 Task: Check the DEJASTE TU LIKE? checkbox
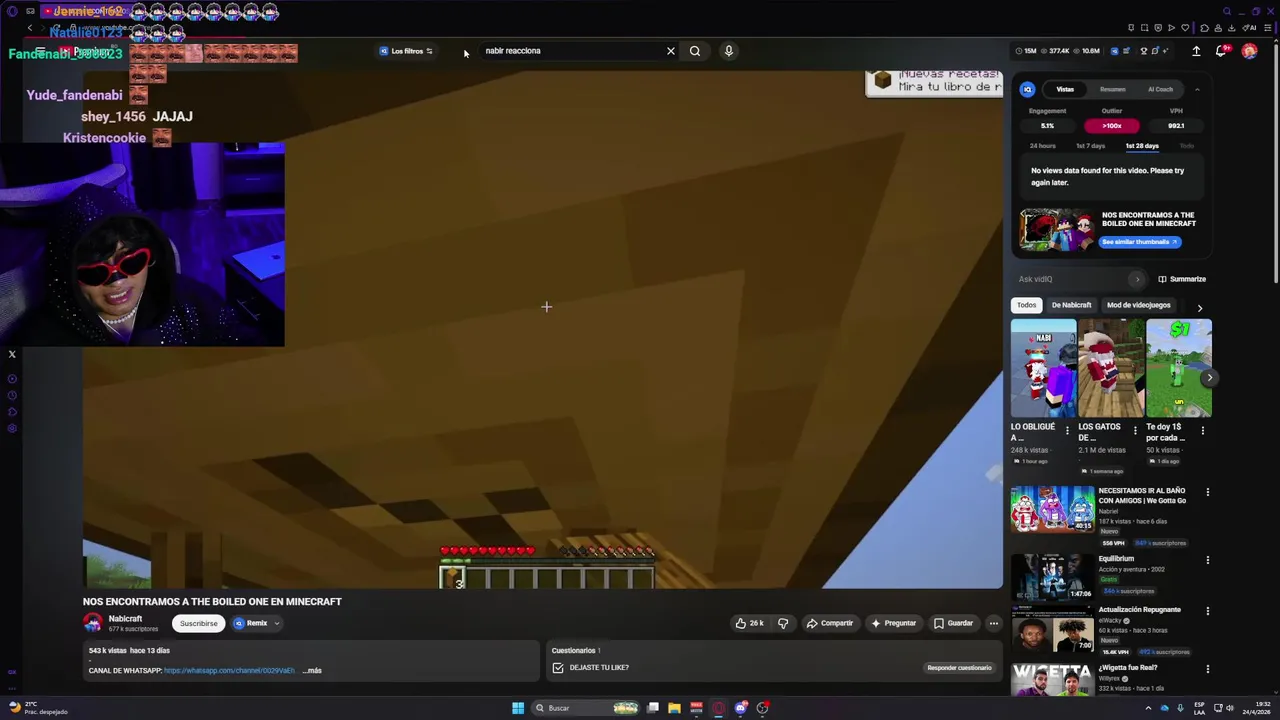[558, 668]
